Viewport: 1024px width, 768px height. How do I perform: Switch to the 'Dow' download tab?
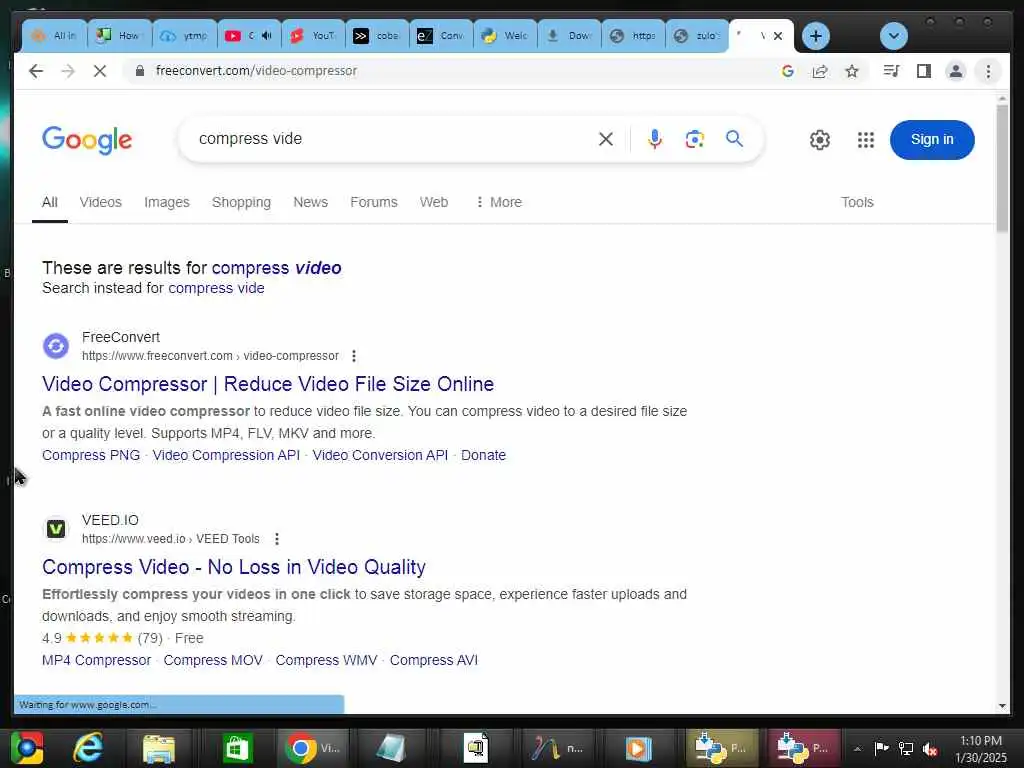click(569, 36)
